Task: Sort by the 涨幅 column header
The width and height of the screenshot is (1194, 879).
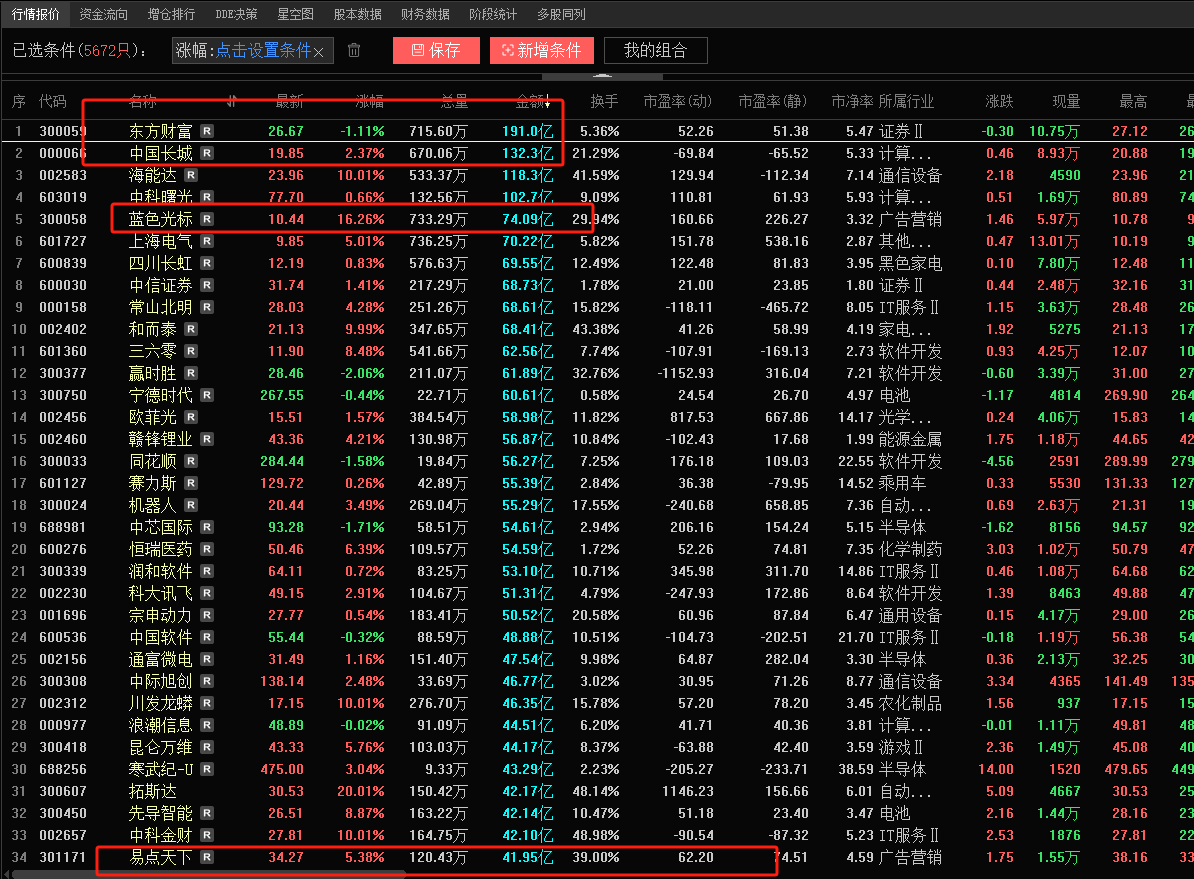Action: pyautogui.click(x=369, y=101)
